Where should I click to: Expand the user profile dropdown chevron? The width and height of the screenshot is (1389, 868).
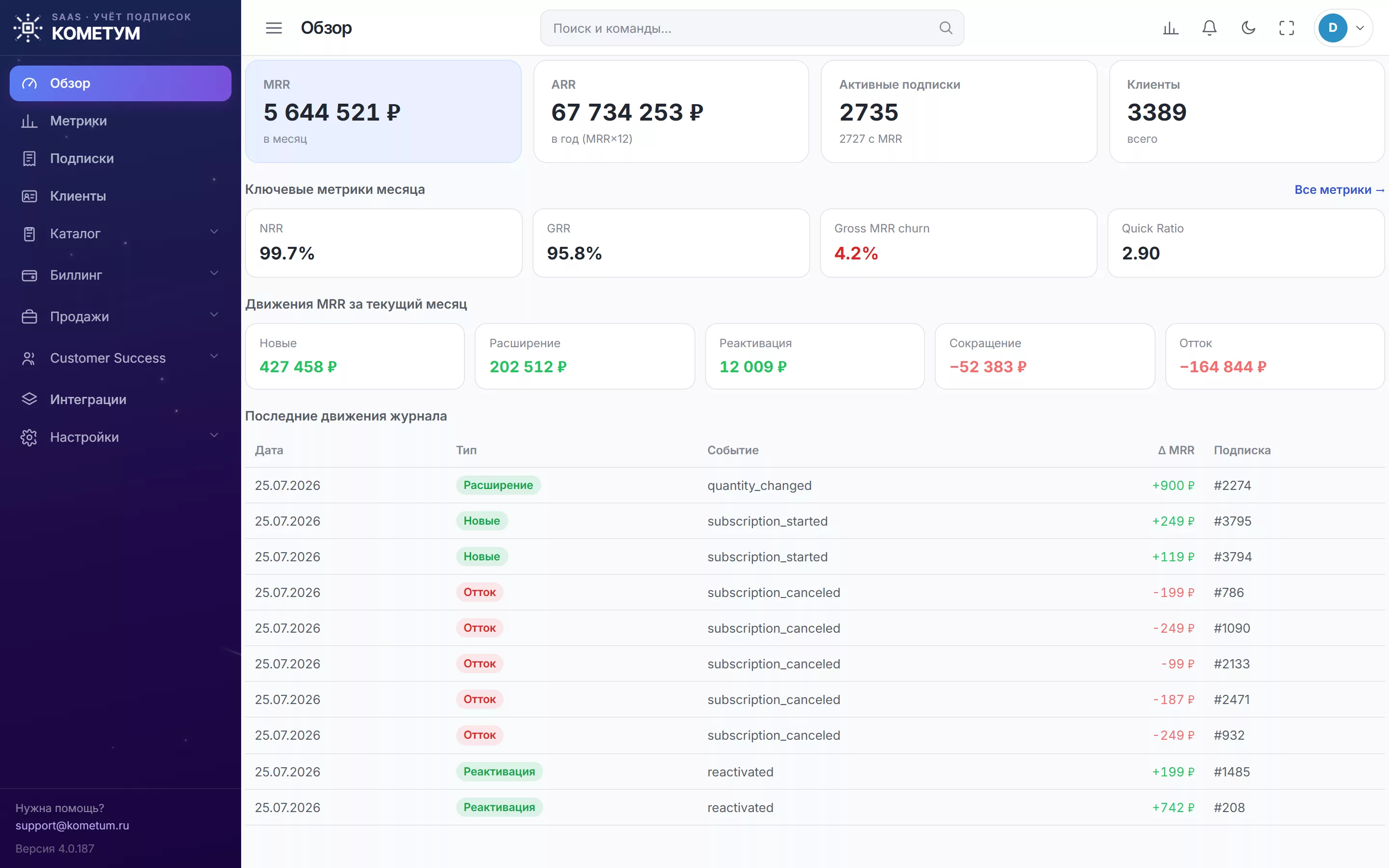tap(1360, 27)
